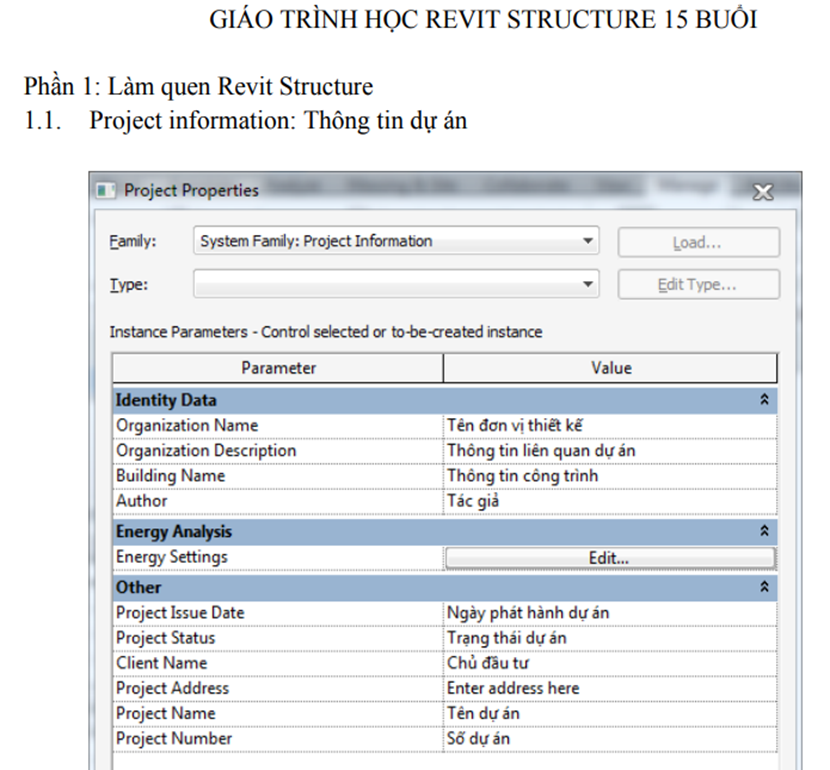Collapse the Identity Data section

tap(764, 400)
